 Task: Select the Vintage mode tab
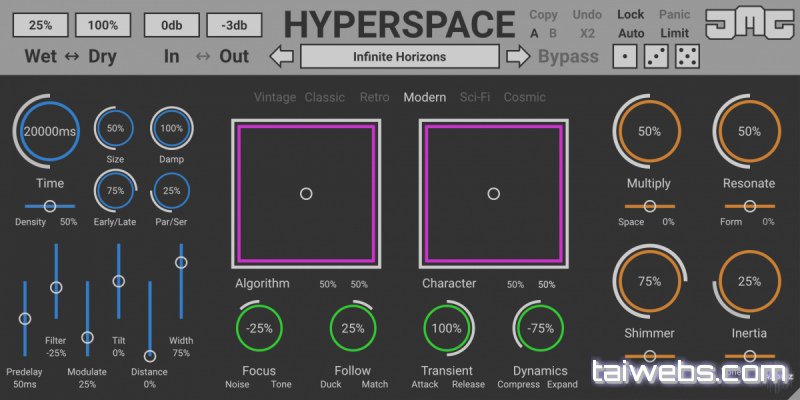click(275, 97)
